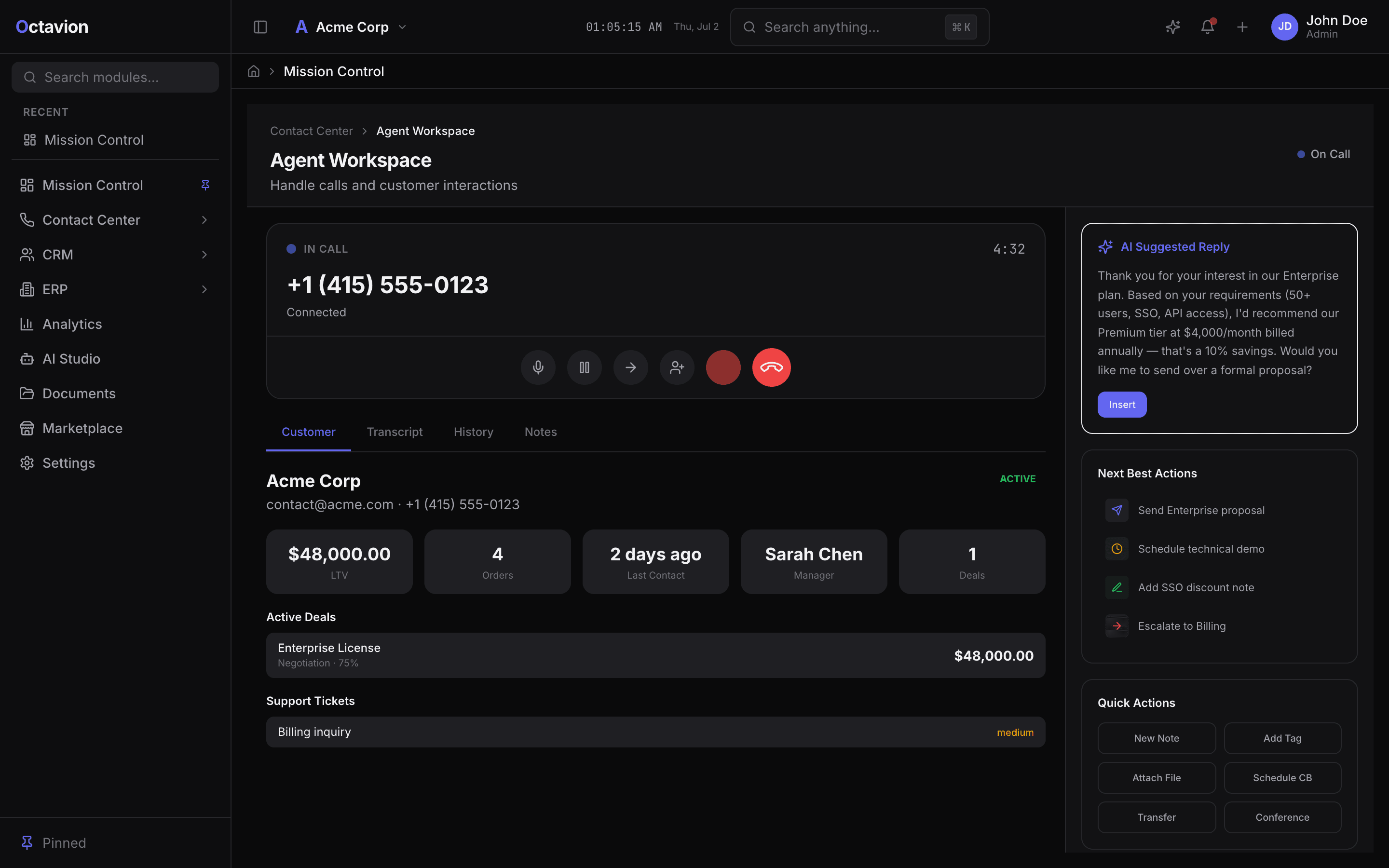Forward the call with arrow button
Screen dimensions: 1389x868
(631, 367)
